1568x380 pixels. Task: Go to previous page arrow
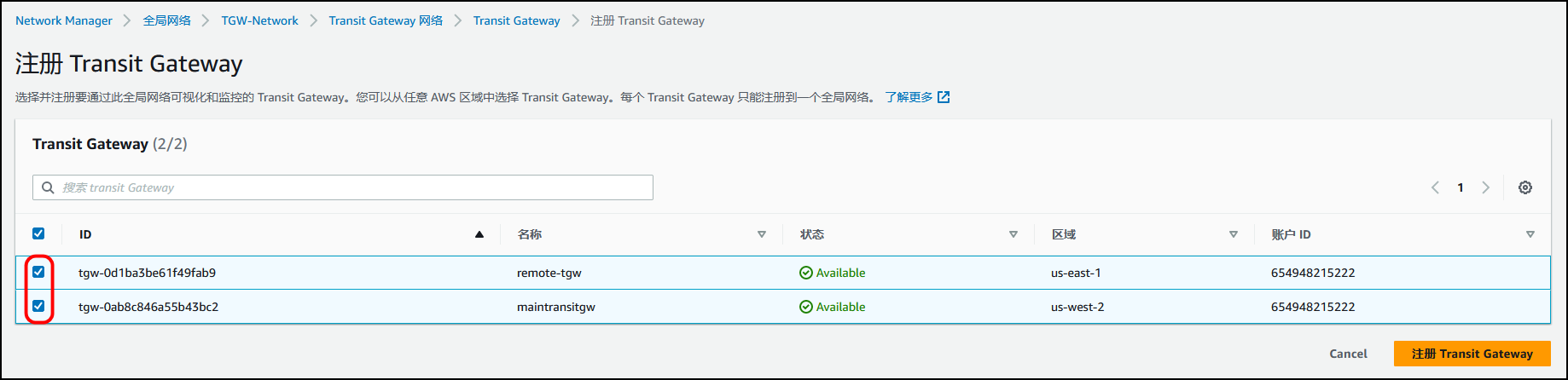[x=1435, y=187]
